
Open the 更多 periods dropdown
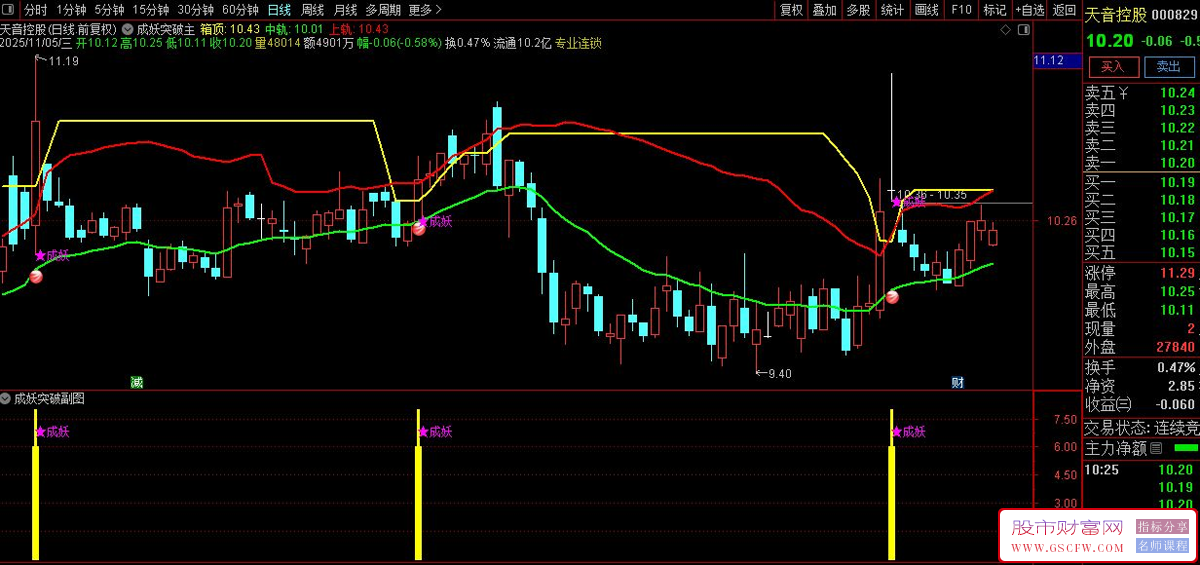click(x=426, y=10)
